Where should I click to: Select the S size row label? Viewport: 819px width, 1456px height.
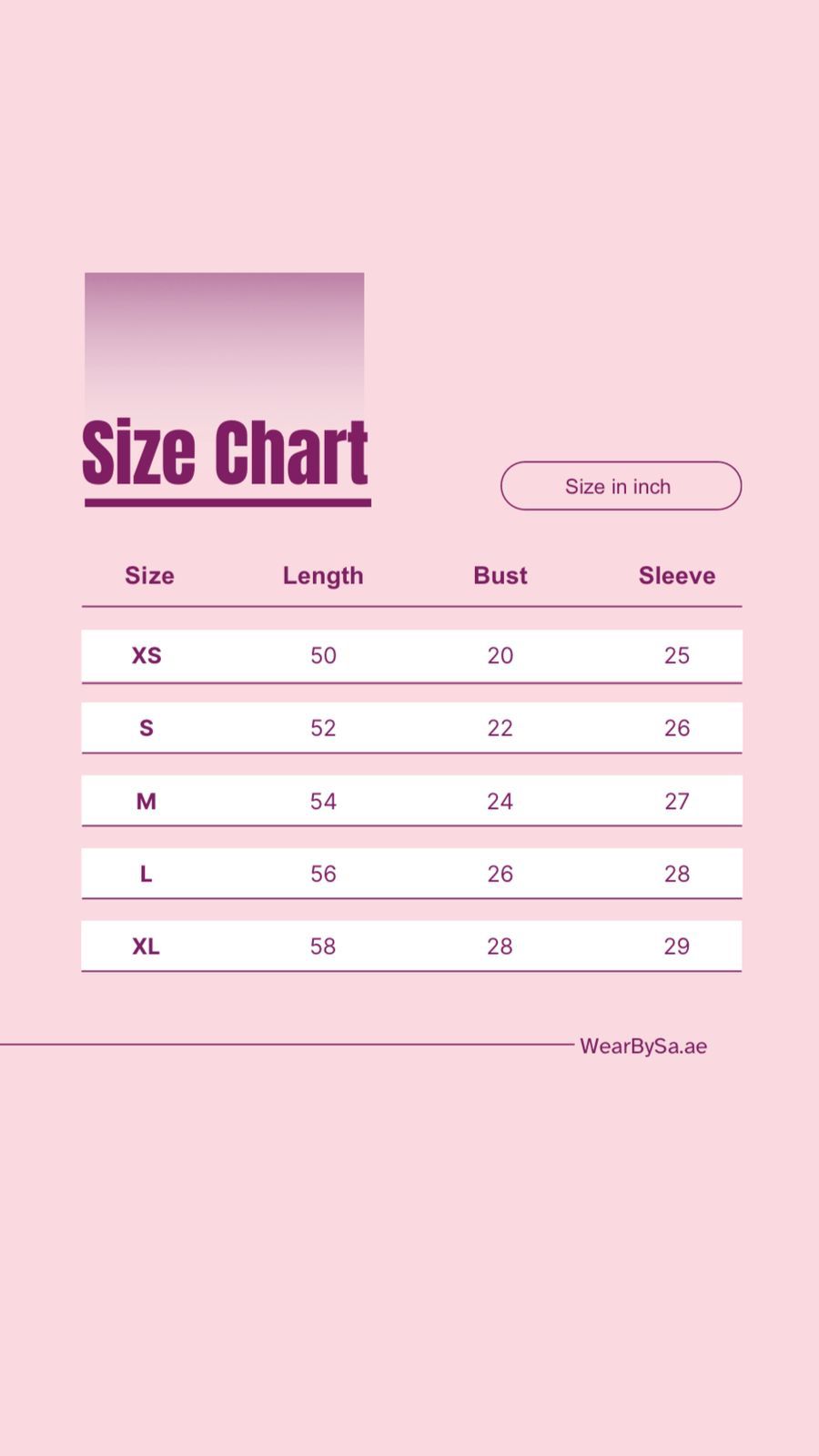147,728
